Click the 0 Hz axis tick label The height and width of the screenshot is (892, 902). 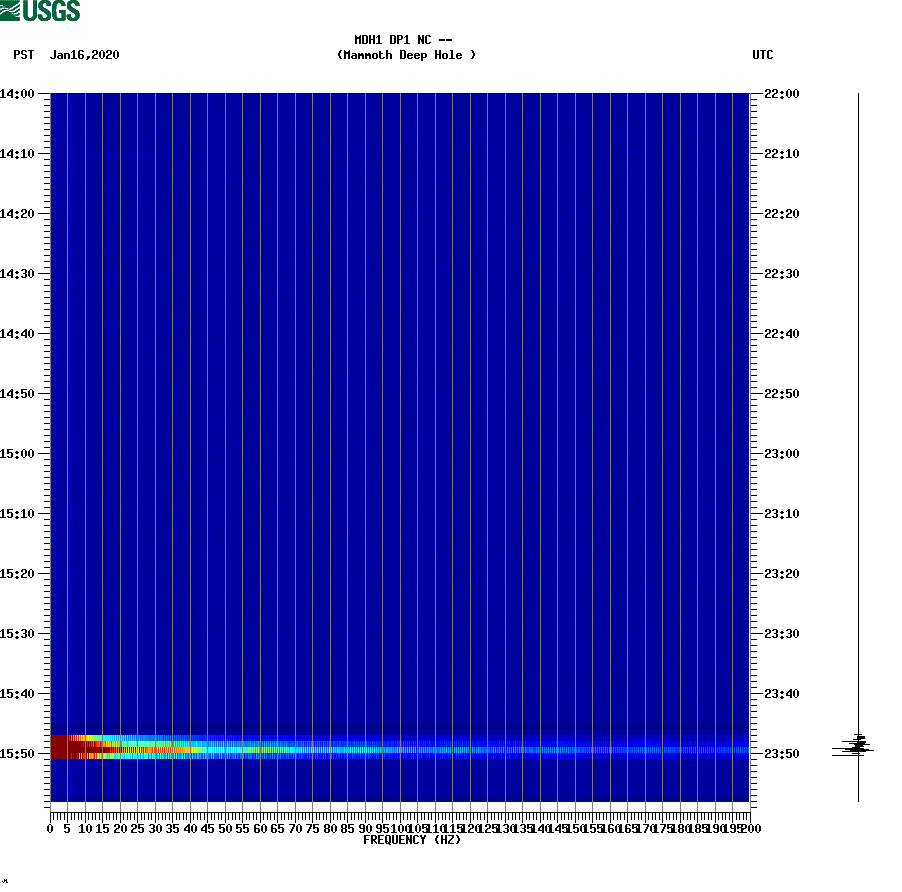[x=48, y=828]
